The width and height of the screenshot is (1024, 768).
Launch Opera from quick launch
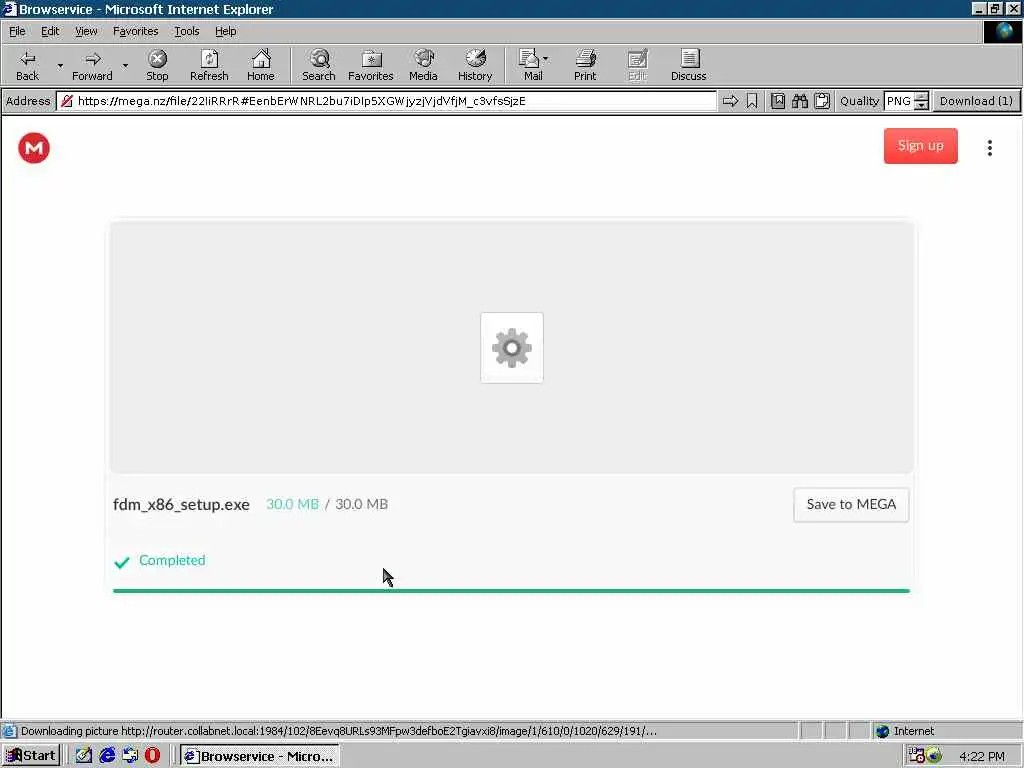(x=152, y=756)
